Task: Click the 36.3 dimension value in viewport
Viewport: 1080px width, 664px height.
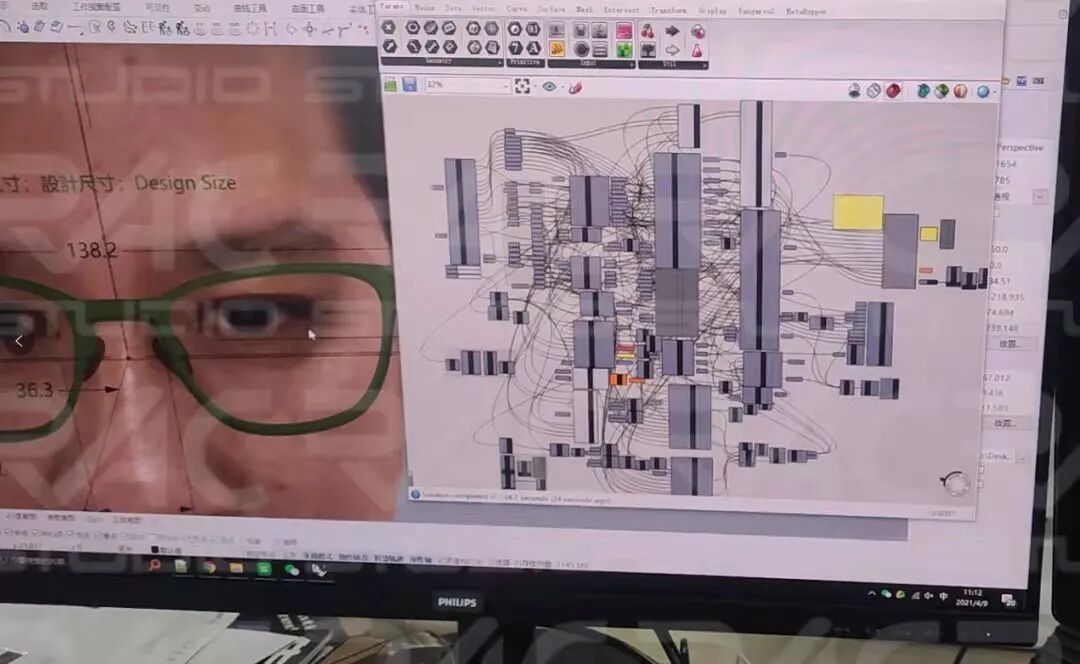Action: pyautogui.click(x=34, y=391)
